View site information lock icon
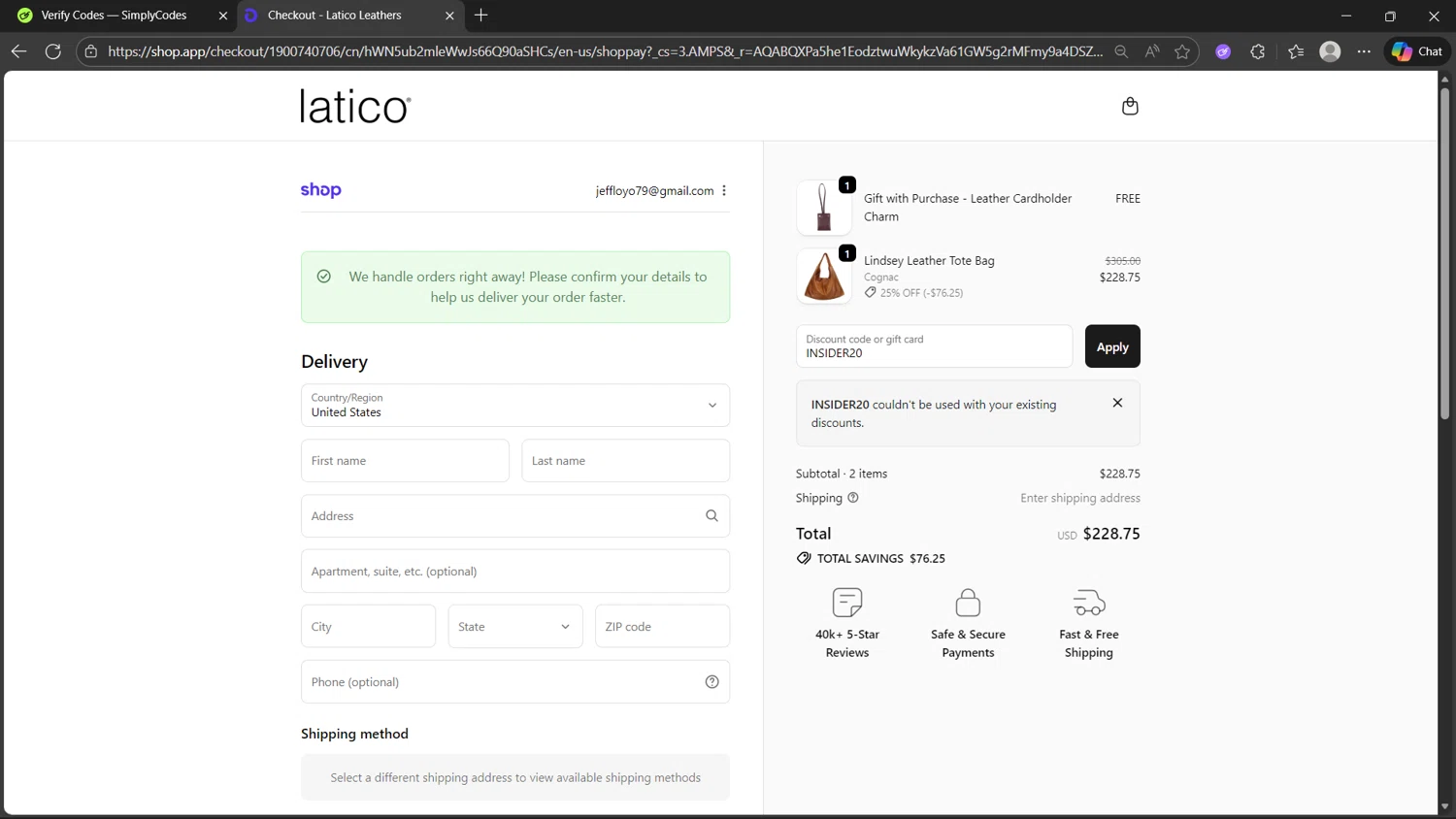The width and height of the screenshot is (1456, 819). pos(91,51)
